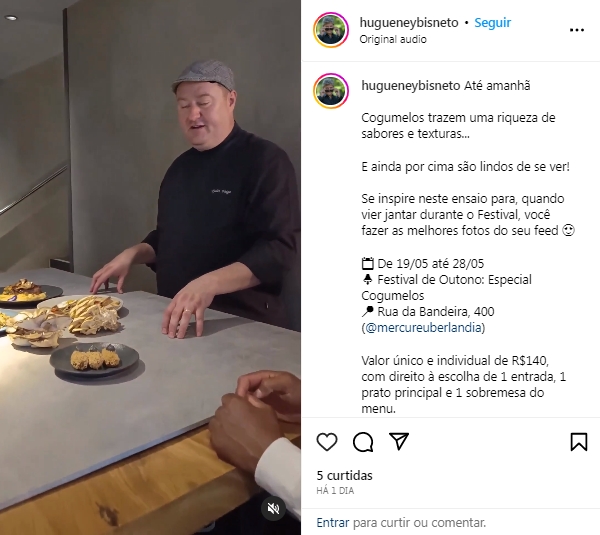Click the HÁ 1 DIA timestamp
The image size is (600, 535).
pos(335,491)
